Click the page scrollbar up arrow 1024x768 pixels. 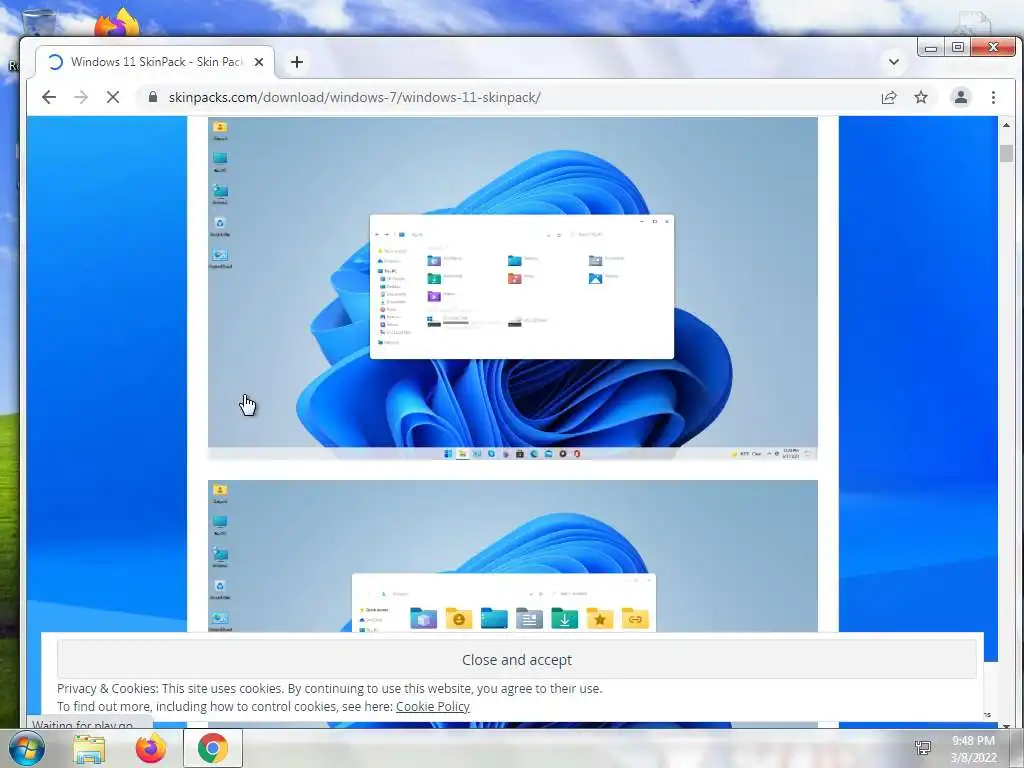point(1006,125)
